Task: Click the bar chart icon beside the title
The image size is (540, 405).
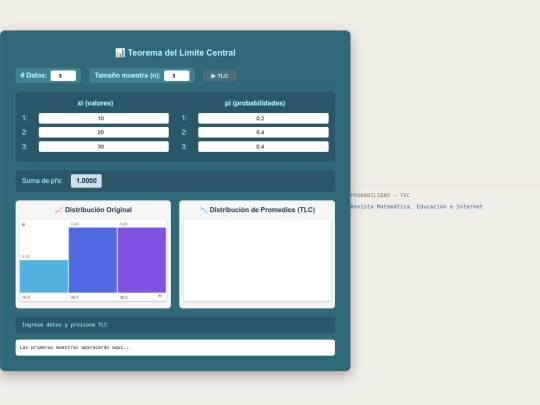Action: point(120,53)
